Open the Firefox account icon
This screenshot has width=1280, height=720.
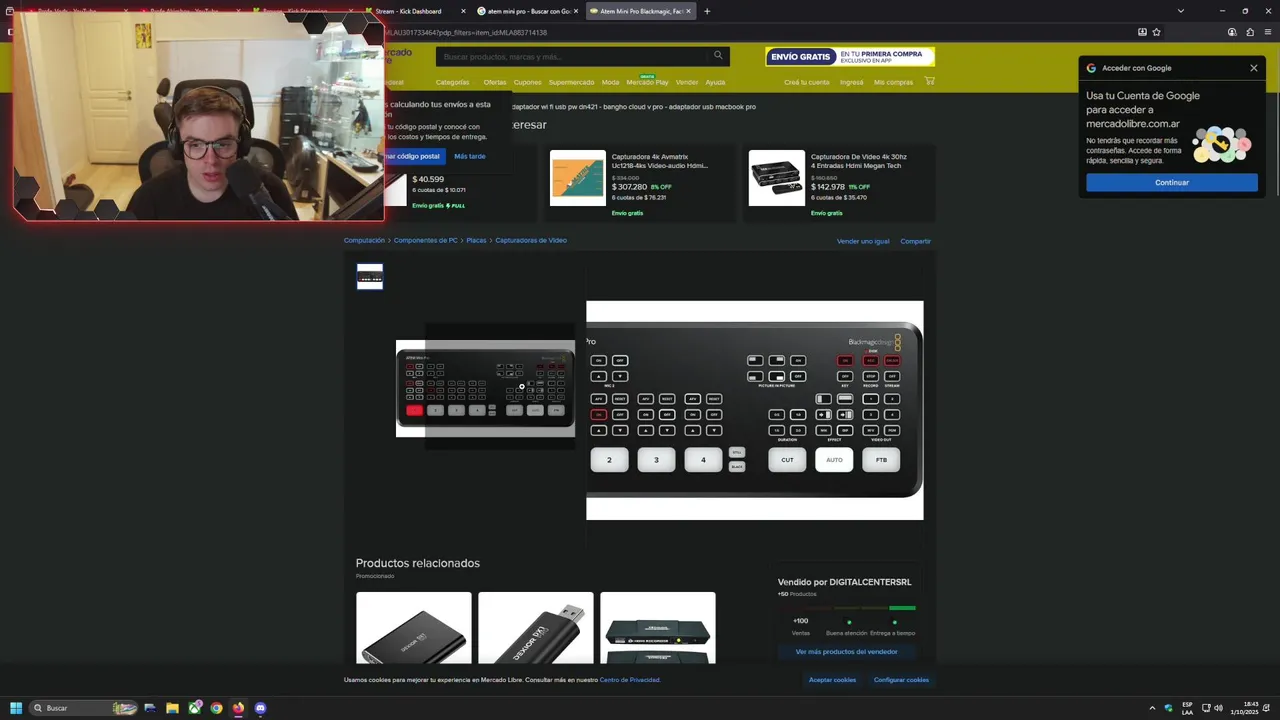[1232, 32]
